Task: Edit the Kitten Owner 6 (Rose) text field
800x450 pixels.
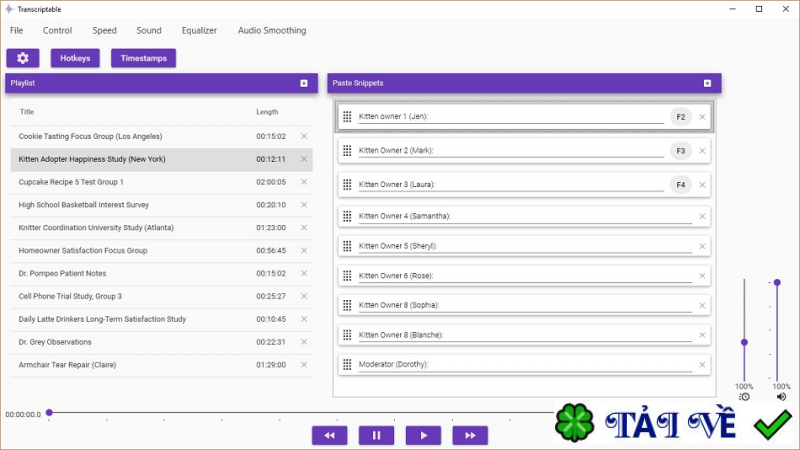Action: click(x=525, y=276)
